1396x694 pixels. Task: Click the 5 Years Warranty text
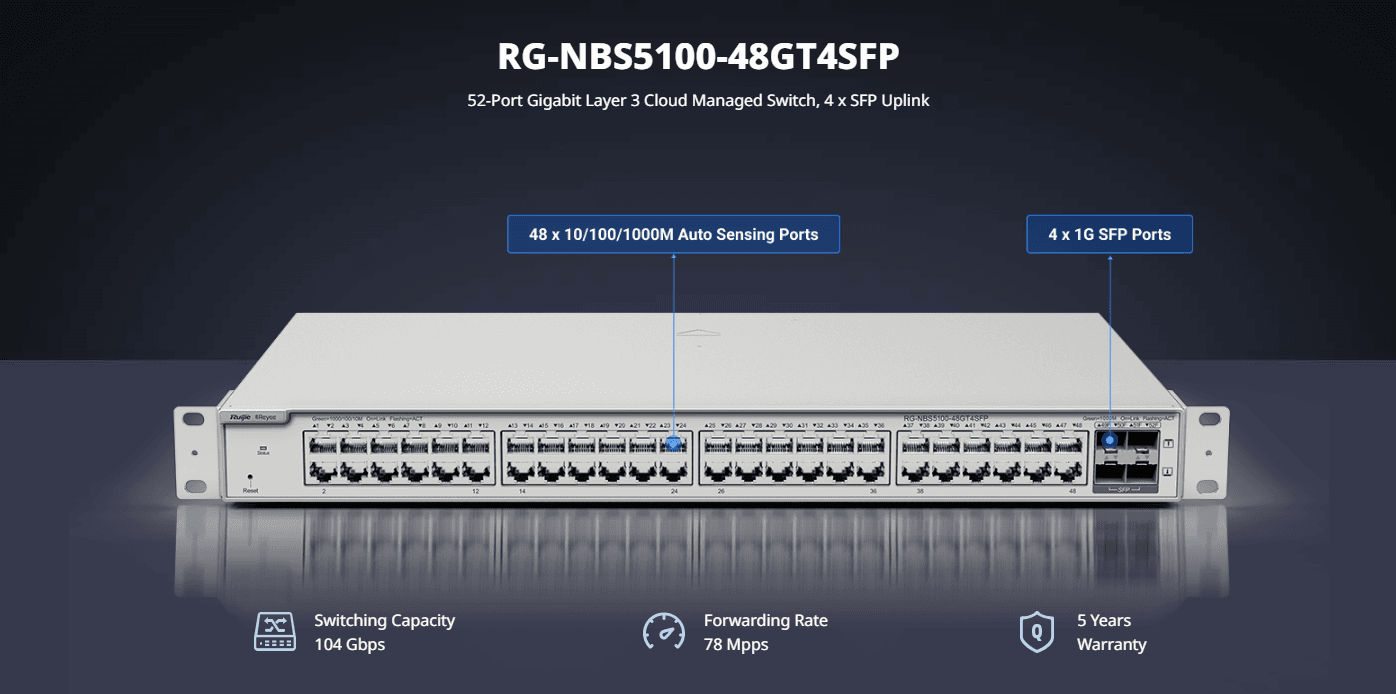[1111, 632]
